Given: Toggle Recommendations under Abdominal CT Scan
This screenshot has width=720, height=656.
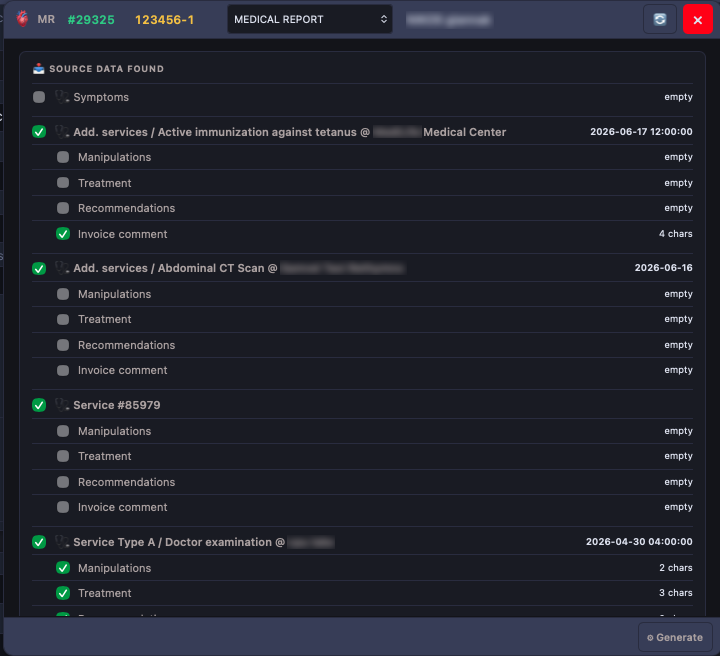Looking at the screenshot, I should tap(63, 345).
